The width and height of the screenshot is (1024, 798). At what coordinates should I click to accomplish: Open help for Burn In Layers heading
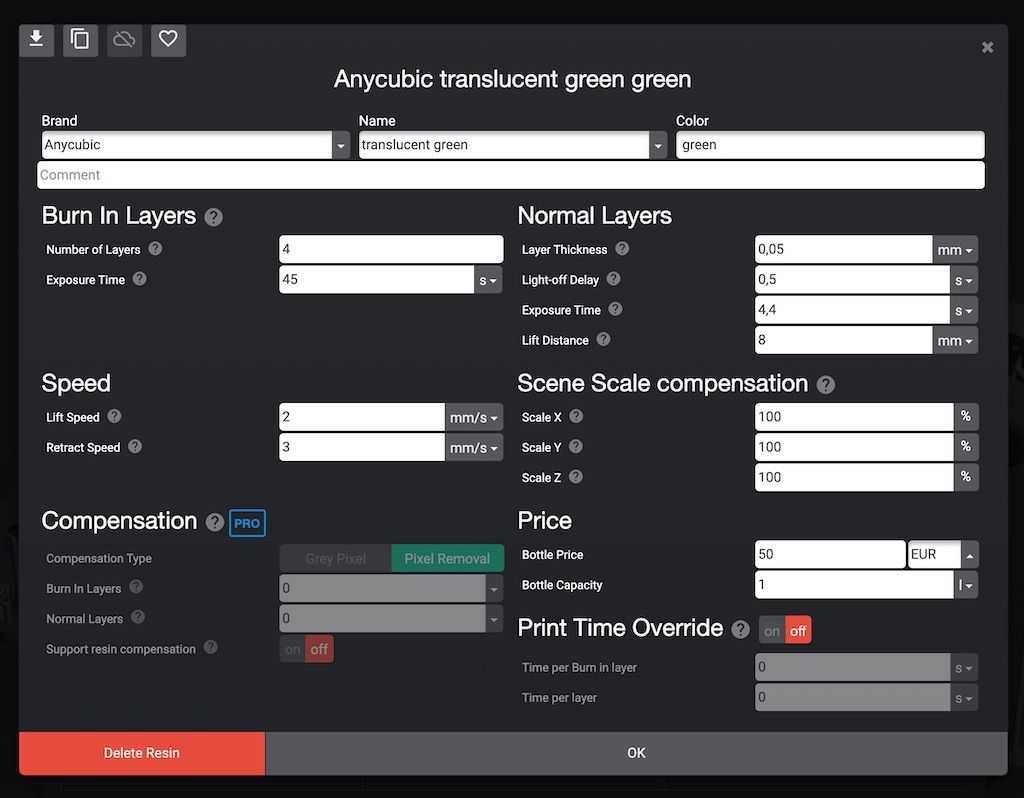(214, 217)
